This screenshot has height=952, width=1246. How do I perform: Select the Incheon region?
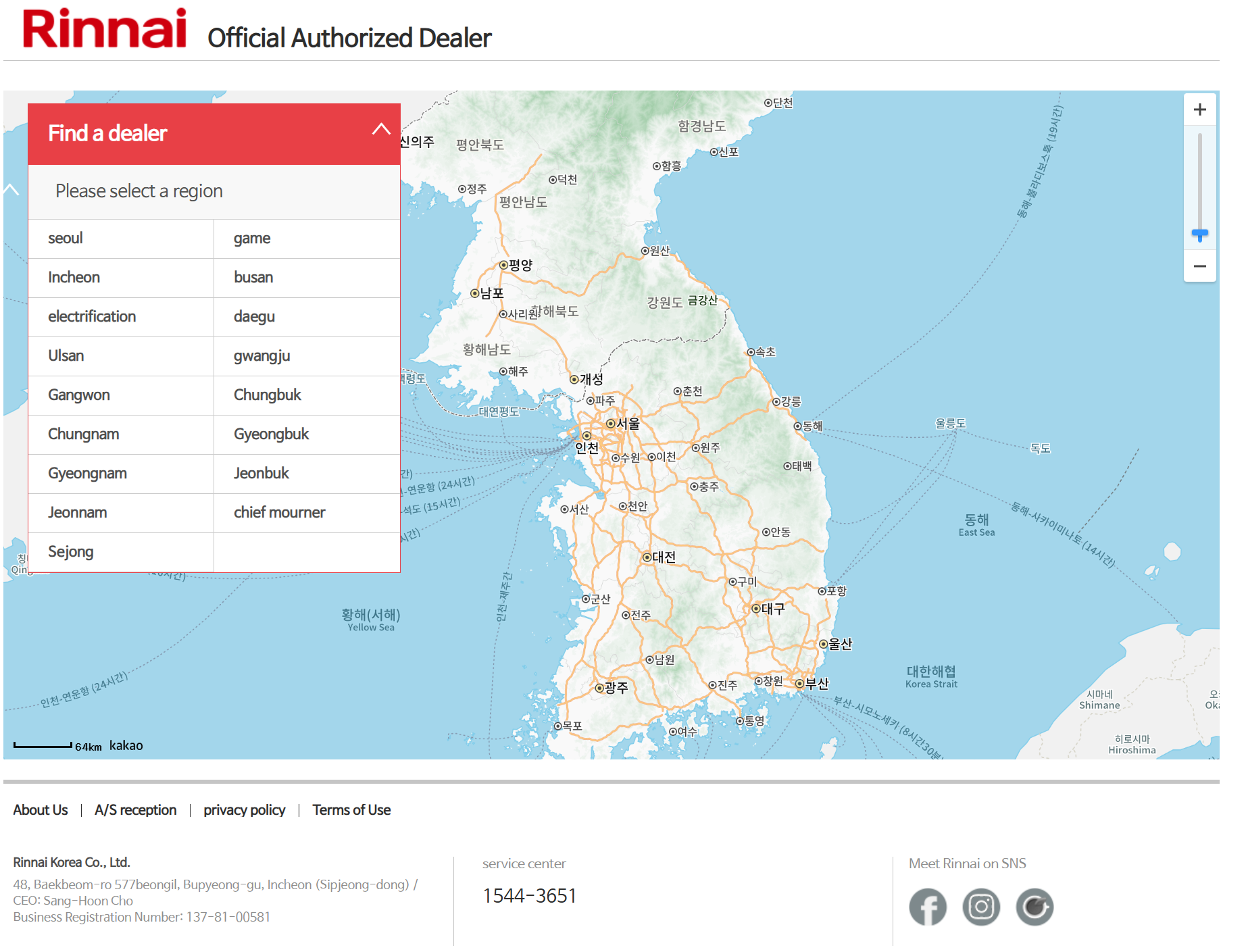(x=121, y=278)
